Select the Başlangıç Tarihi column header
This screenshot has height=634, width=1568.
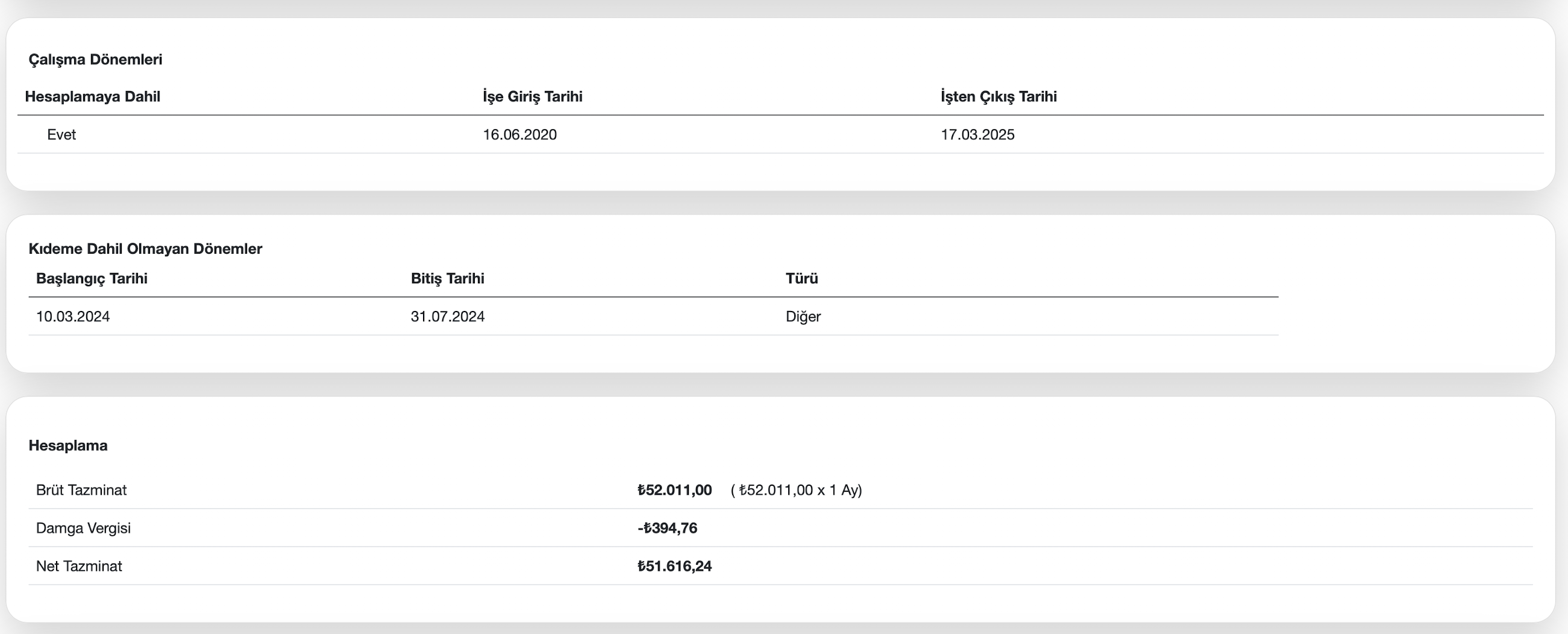coord(92,278)
